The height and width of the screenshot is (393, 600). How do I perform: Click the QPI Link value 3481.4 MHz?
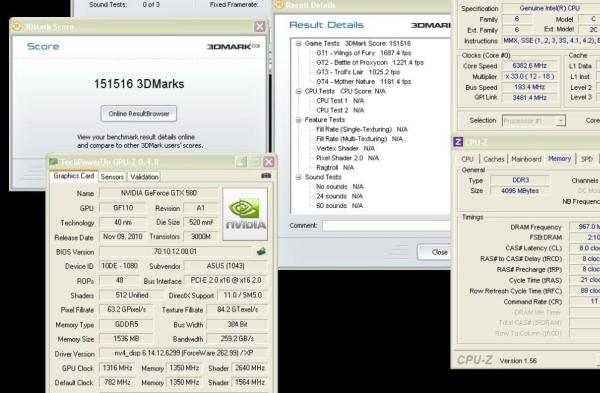530,98
